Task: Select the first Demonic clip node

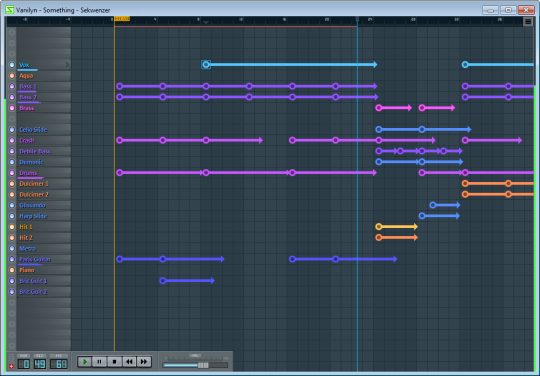Action: point(378,162)
